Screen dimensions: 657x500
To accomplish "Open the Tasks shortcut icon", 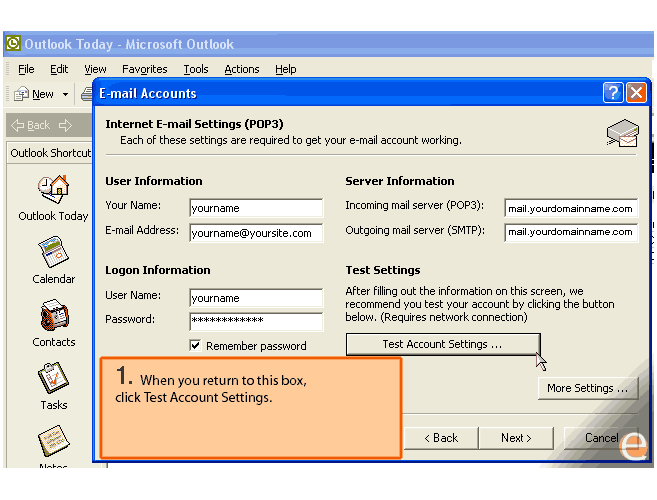I will click(53, 378).
